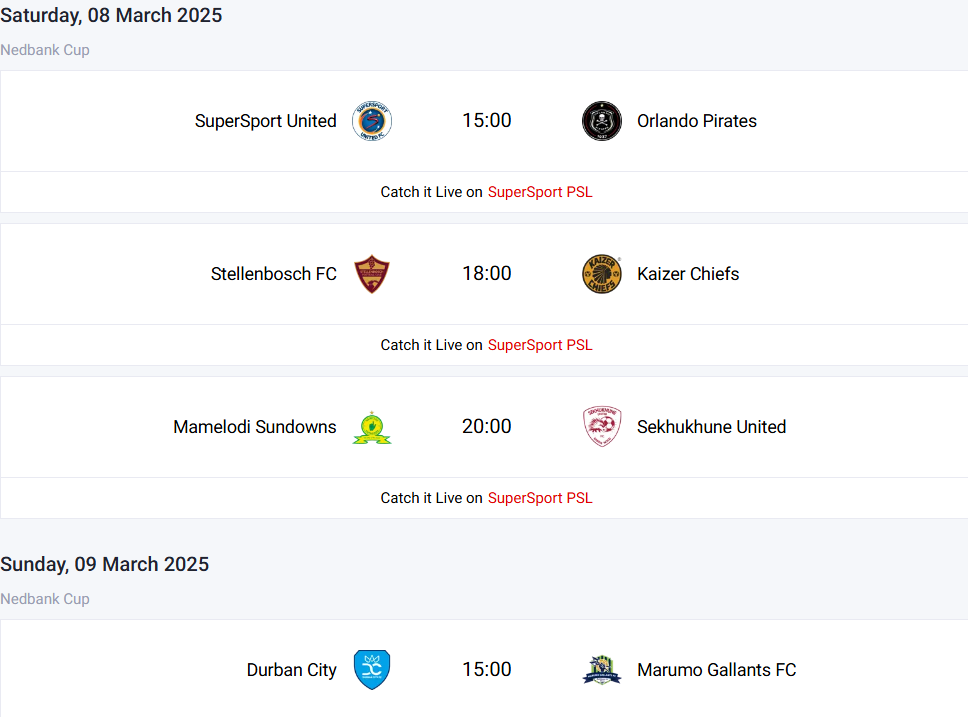Image resolution: width=968 pixels, height=717 pixels.
Task: Click the Durban City blue shield logo
Action: click(x=372, y=670)
